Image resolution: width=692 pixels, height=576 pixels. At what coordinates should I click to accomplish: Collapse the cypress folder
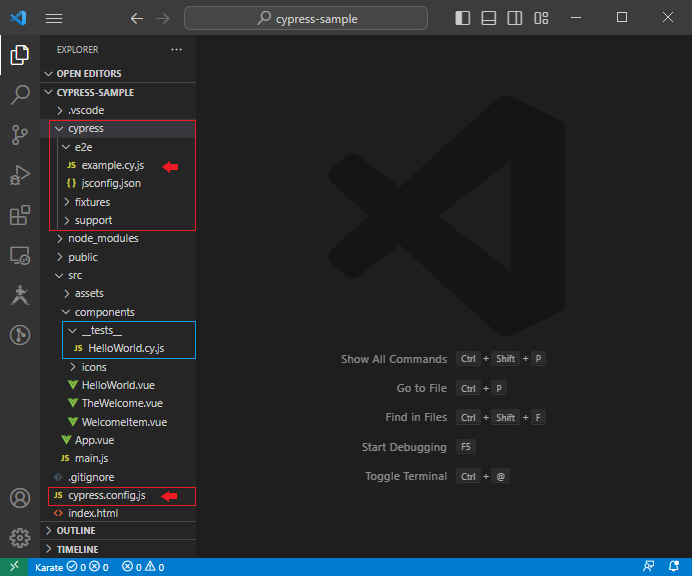pos(118,128)
